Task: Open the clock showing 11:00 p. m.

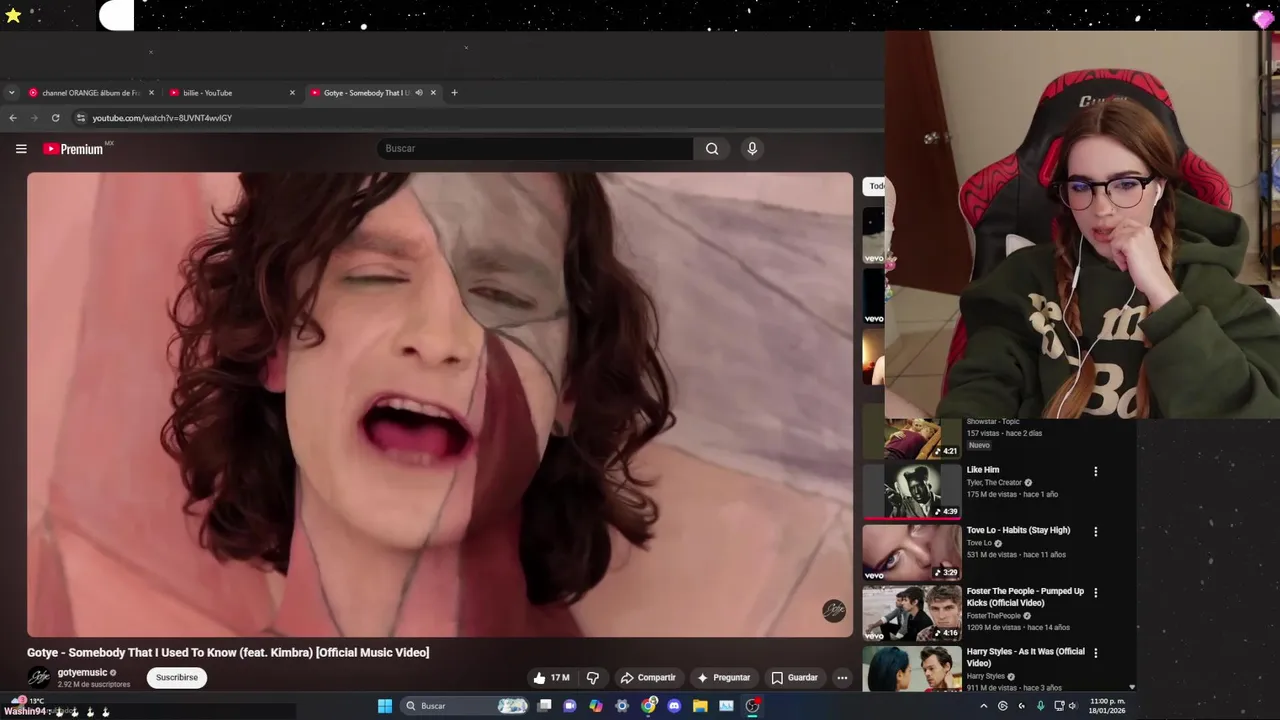Action: point(1107,706)
